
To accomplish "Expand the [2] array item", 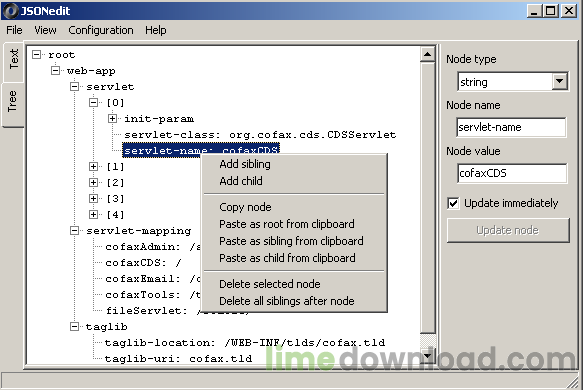I will coord(93,183).
